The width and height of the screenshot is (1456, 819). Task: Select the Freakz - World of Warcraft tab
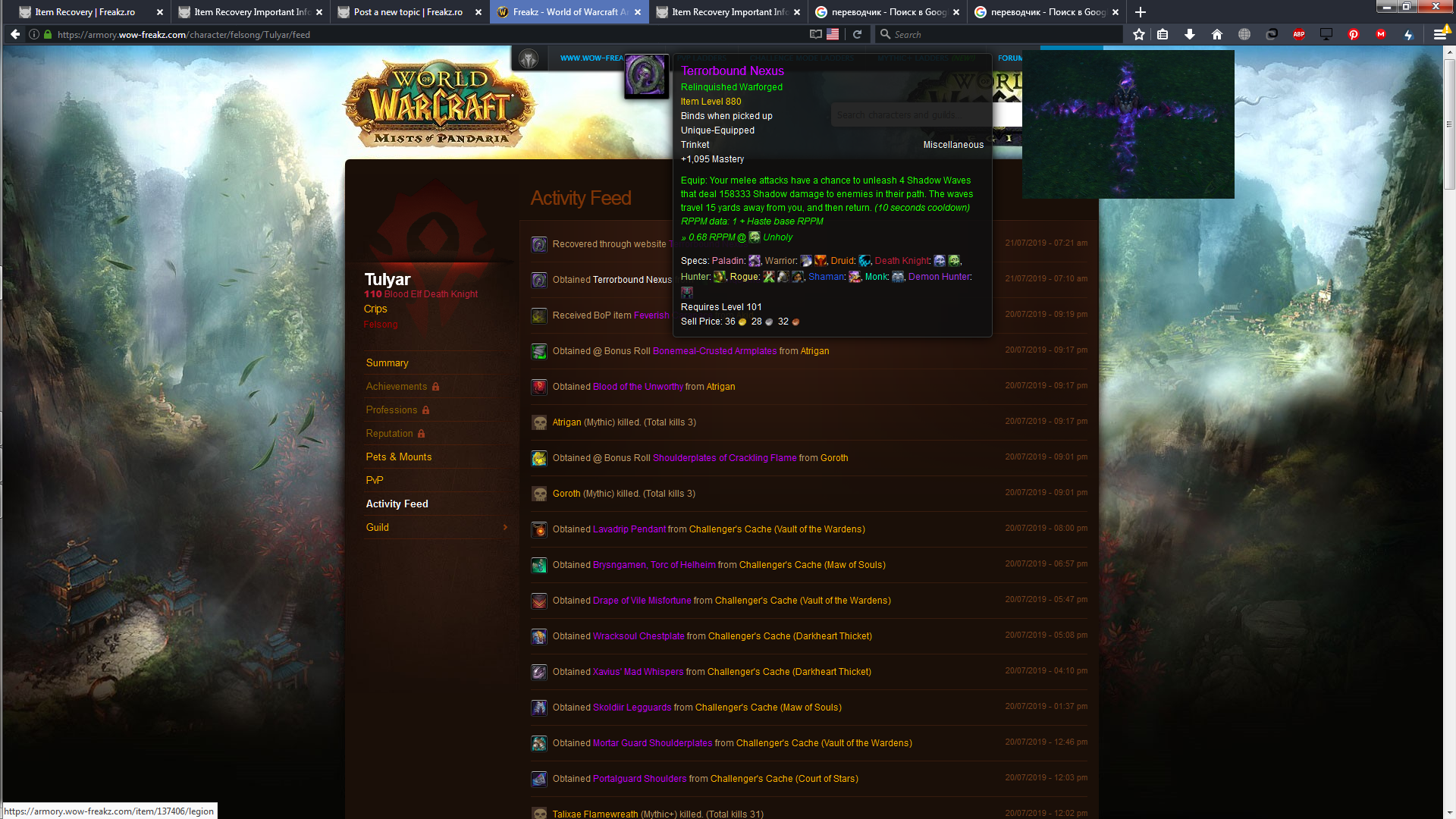(569, 12)
